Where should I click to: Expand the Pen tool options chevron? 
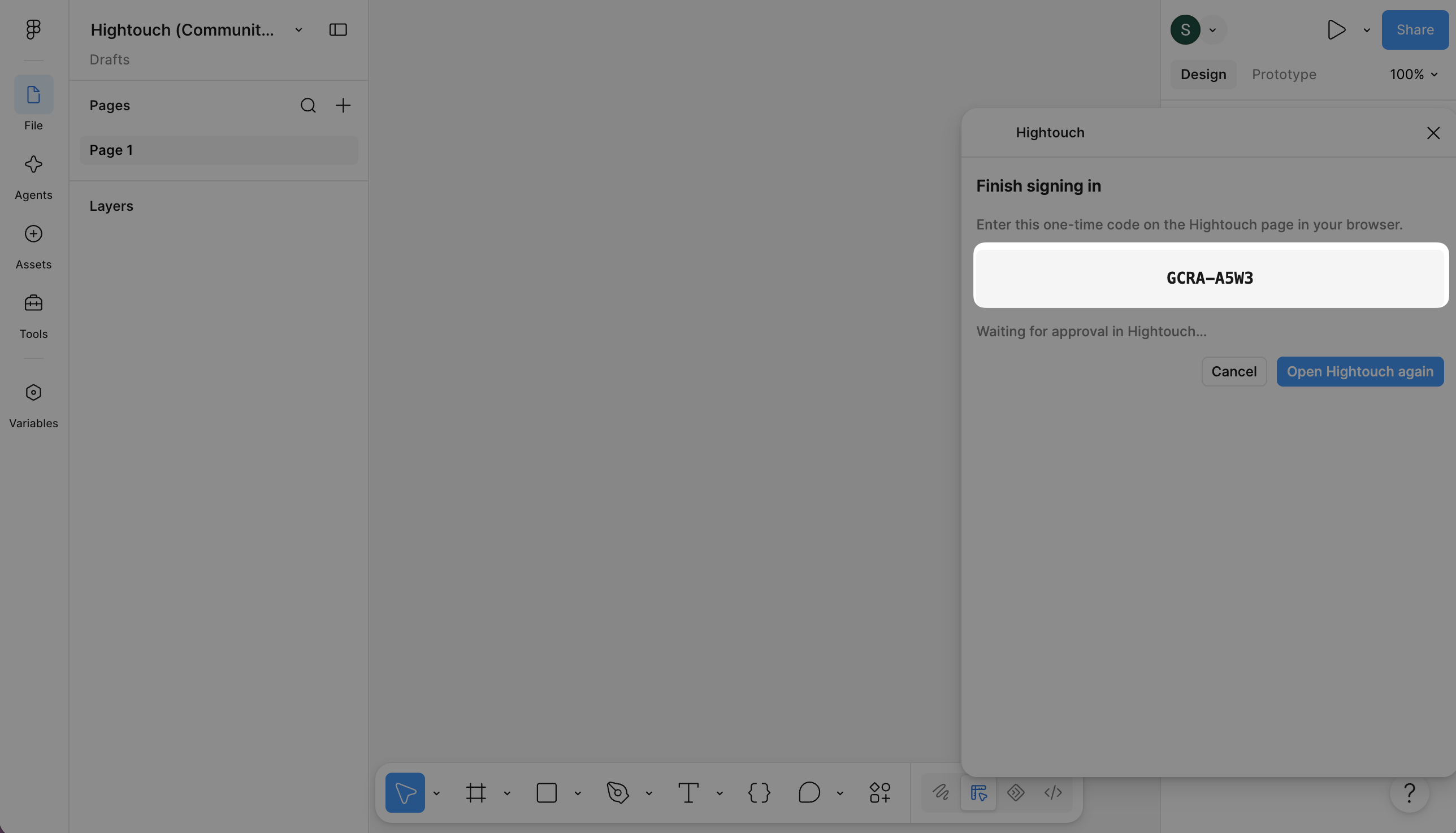[x=649, y=793]
